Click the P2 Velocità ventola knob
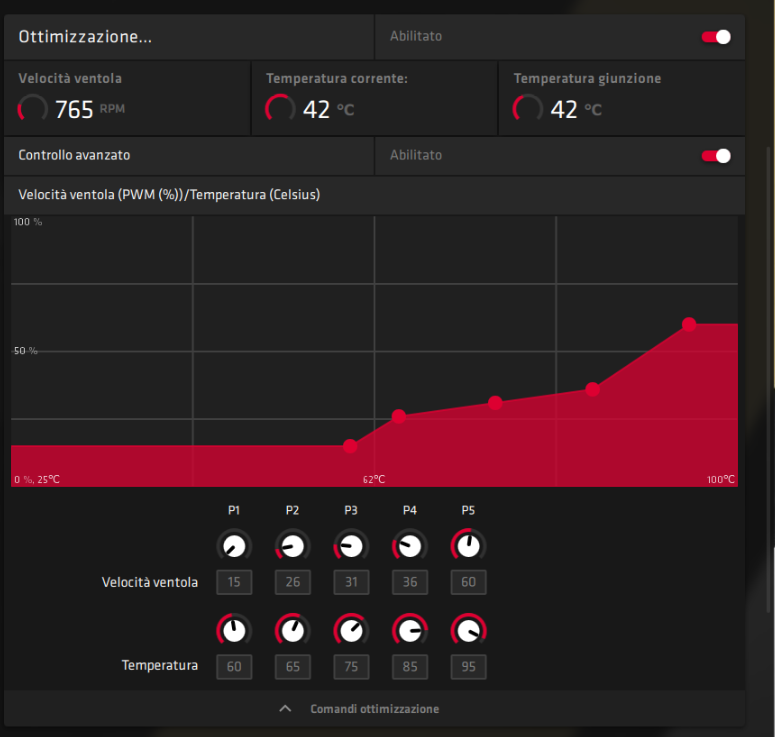 (x=293, y=546)
